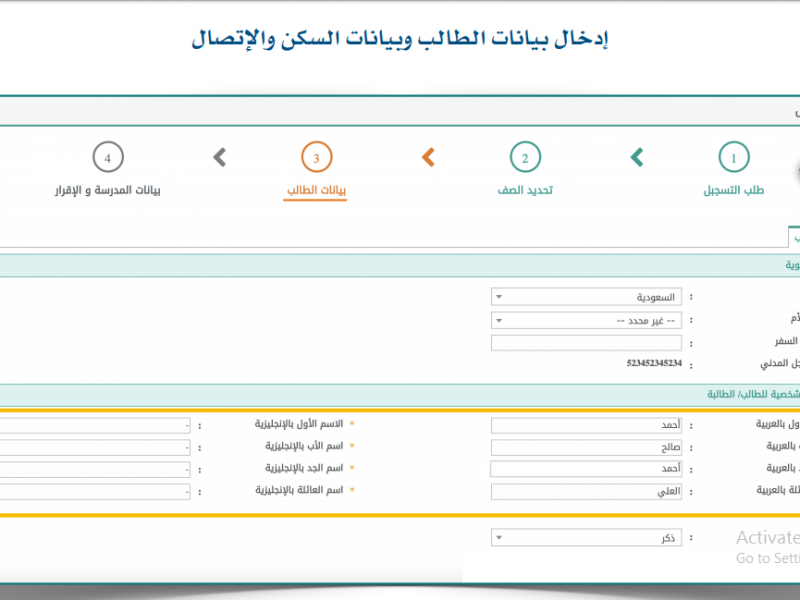Open بيانات المدرسة و الإقرار step label
Image resolution: width=800 pixels, height=600 pixels.
pyautogui.click(x=108, y=190)
